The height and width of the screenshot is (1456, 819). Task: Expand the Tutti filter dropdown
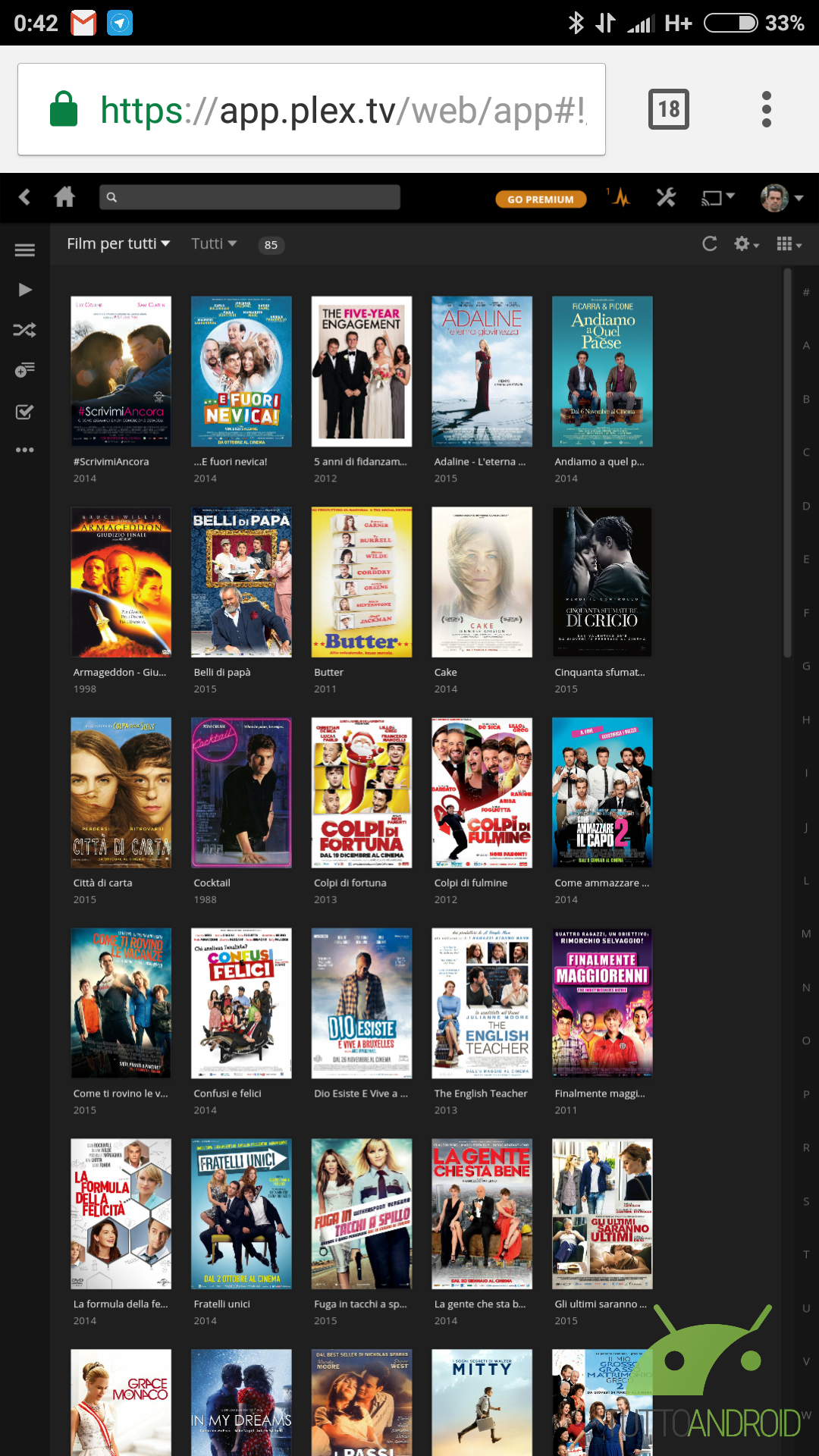pyautogui.click(x=214, y=243)
